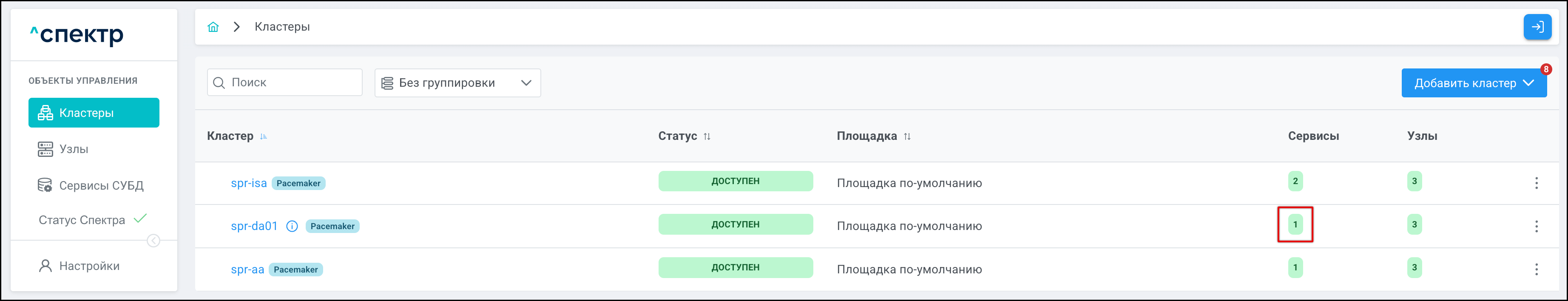Open the actions menu for spr-isa
The width and height of the screenshot is (1568, 301).
tap(1536, 183)
